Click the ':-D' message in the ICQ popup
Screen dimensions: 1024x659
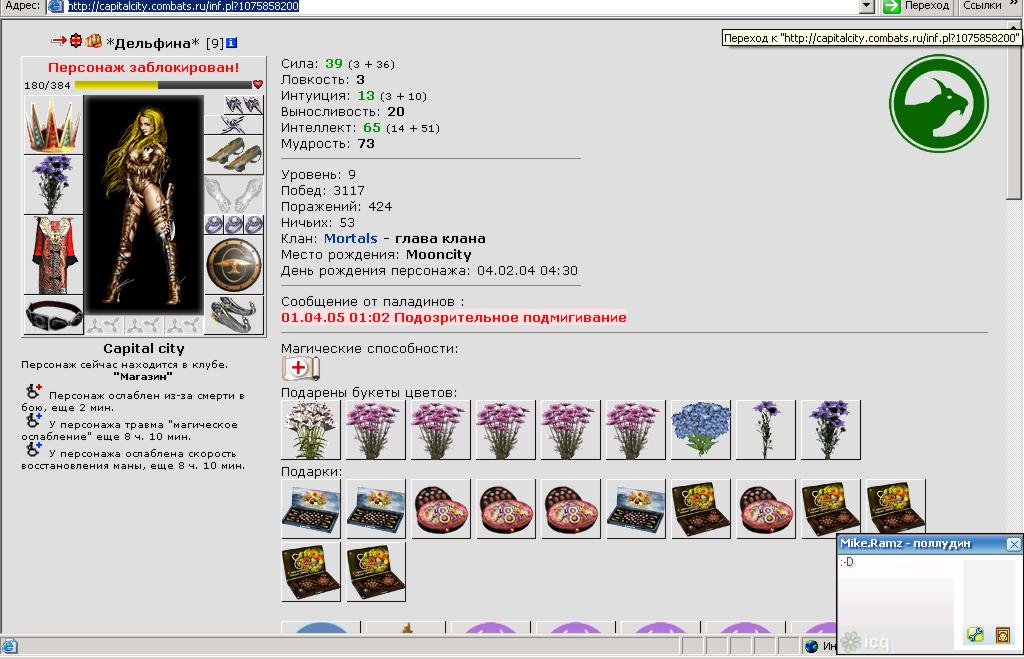click(846, 562)
